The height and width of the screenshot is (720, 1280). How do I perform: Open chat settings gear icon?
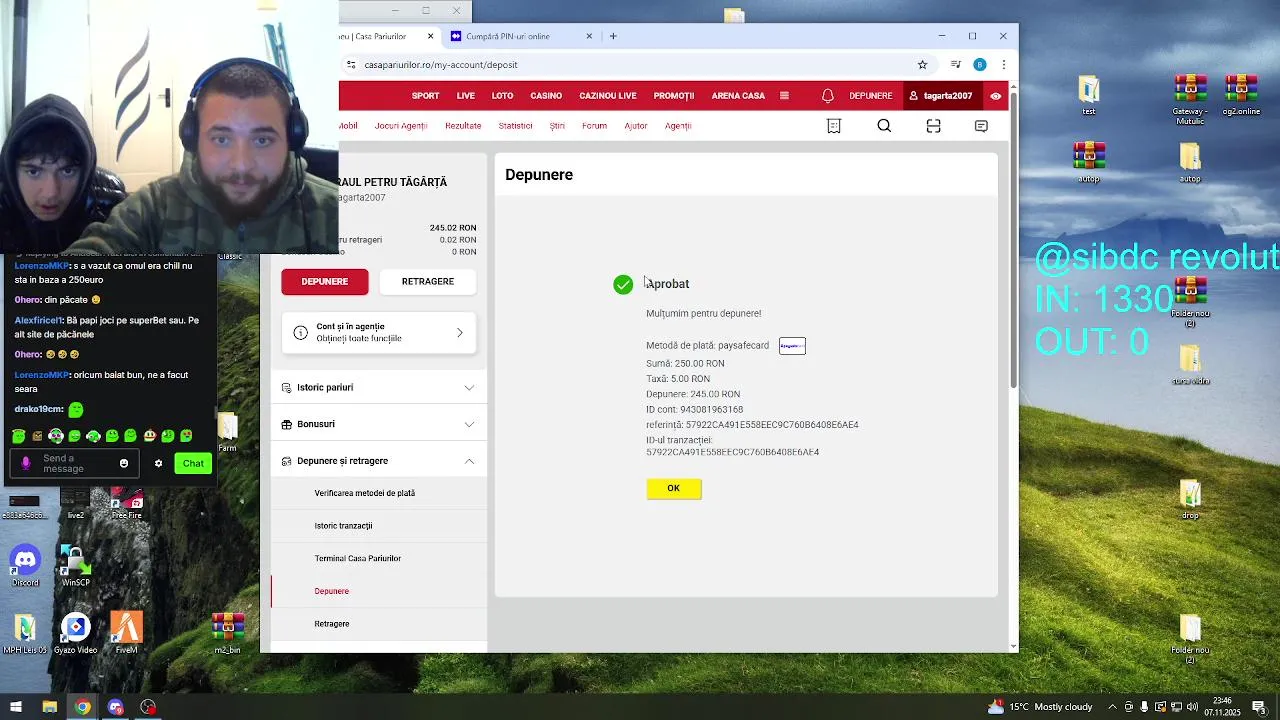tap(158, 464)
